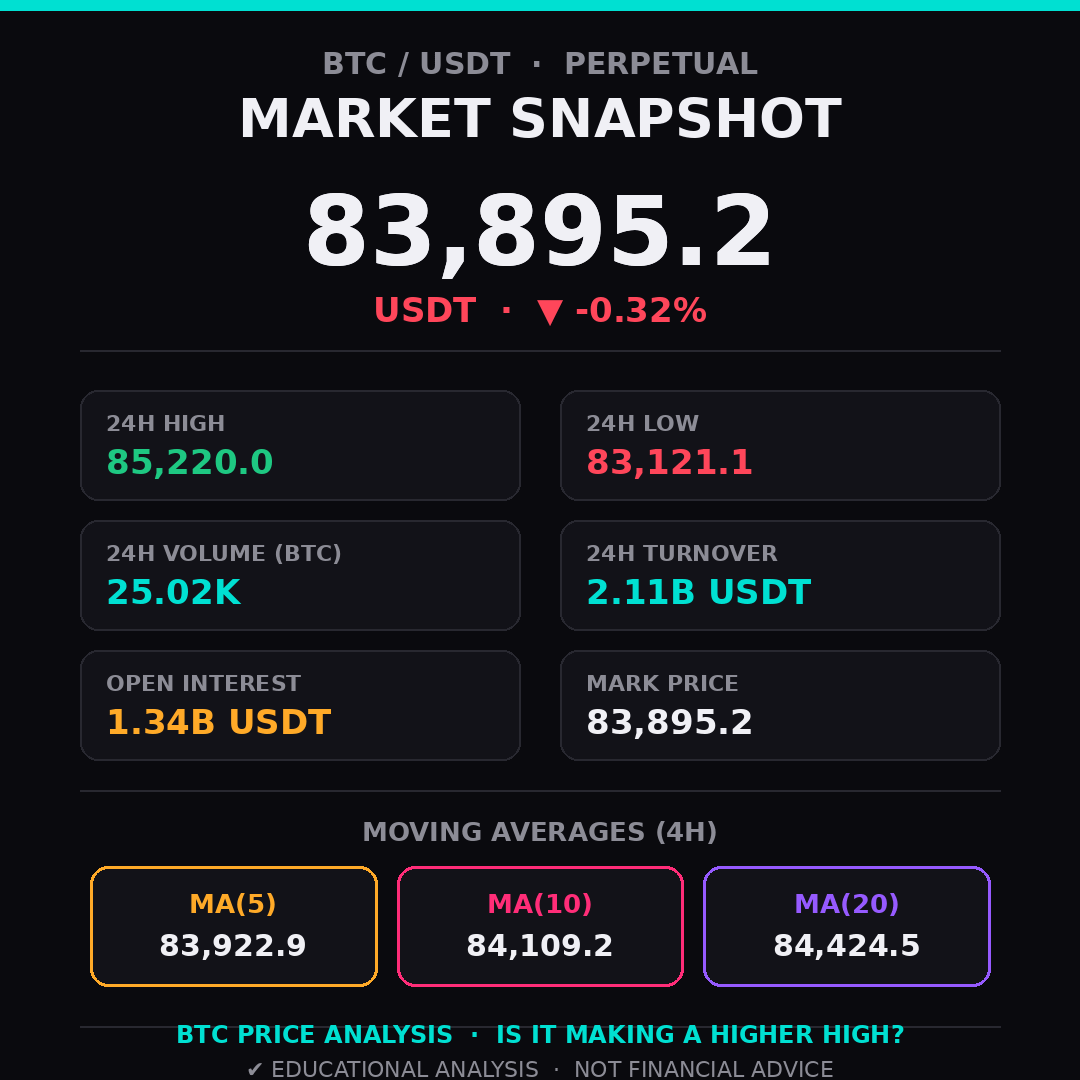Click the Open Interest card
The width and height of the screenshot is (1080, 1080).
[300, 705]
